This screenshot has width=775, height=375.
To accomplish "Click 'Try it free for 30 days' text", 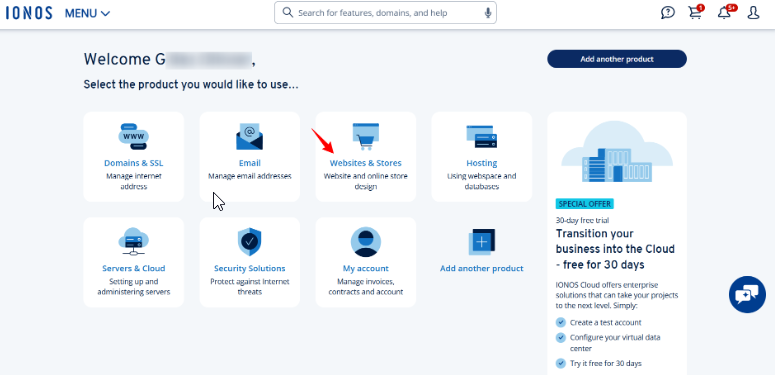I will tap(605, 363).
